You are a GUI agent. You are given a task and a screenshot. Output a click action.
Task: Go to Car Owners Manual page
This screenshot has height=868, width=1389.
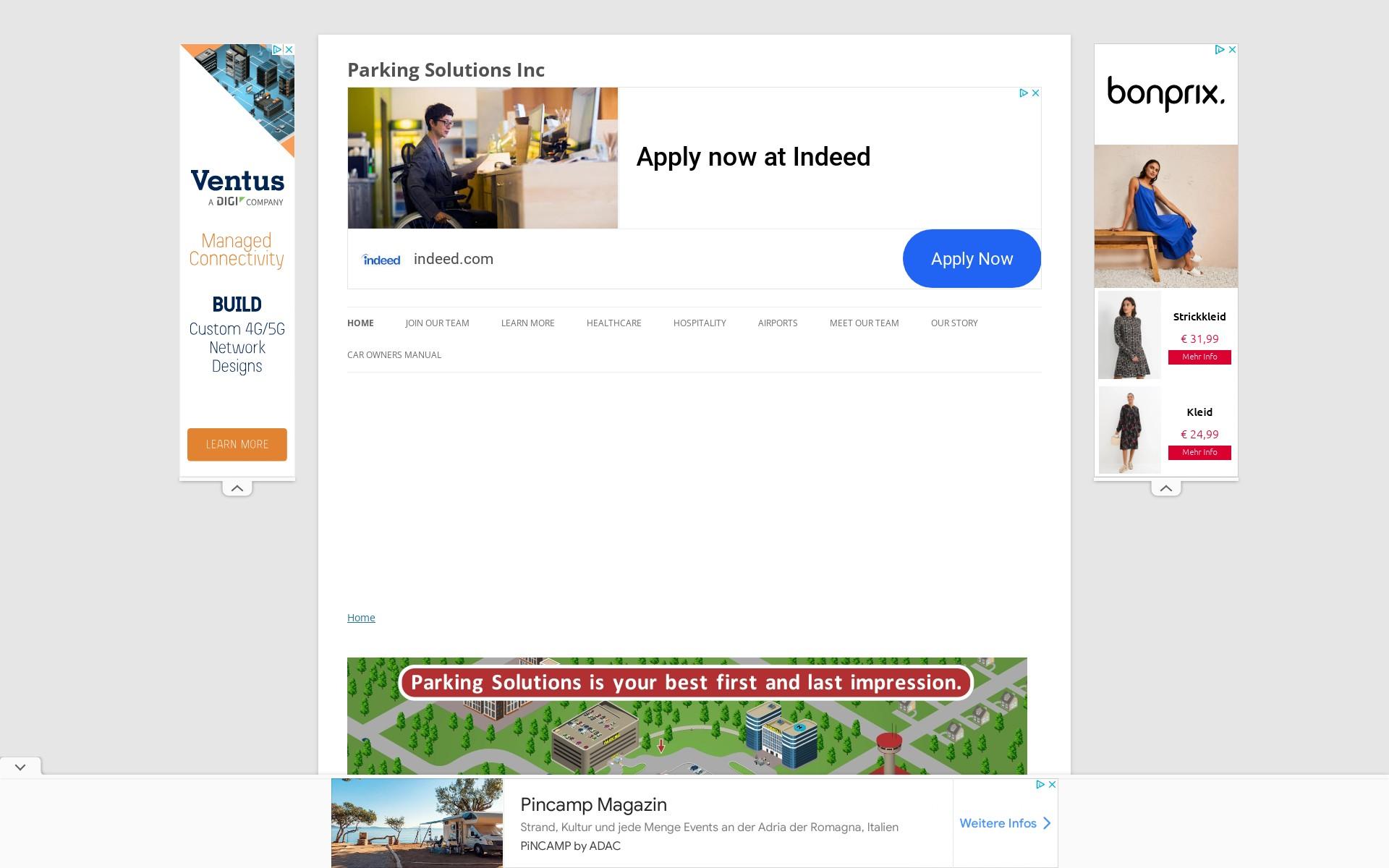point(394,355)
